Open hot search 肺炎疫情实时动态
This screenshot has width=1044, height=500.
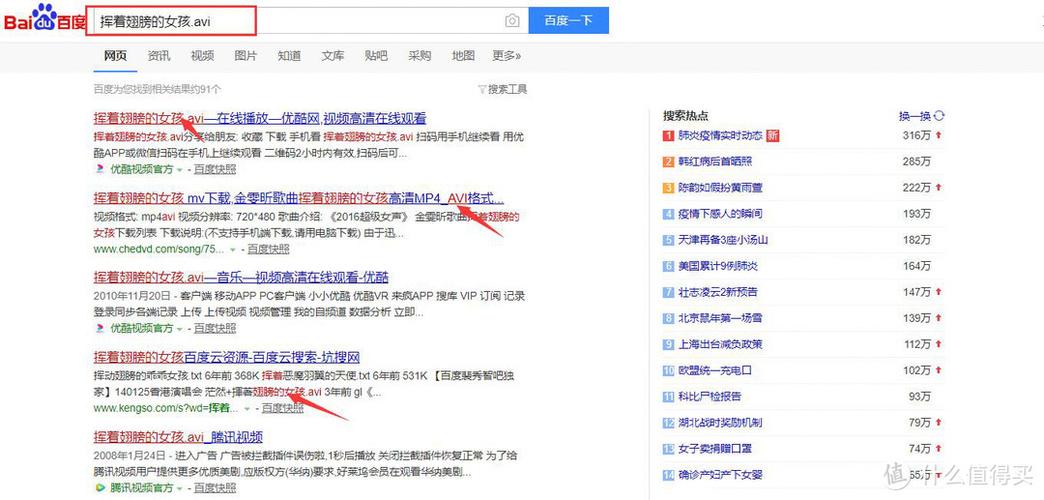(720, 136)
